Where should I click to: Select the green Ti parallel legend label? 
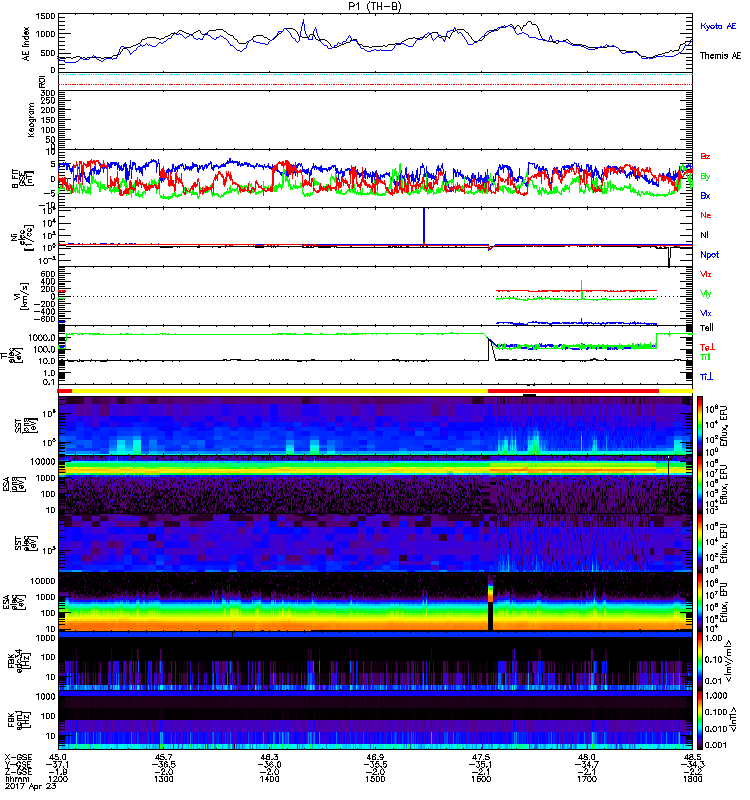pyautogui.click(x=705, y=357)
